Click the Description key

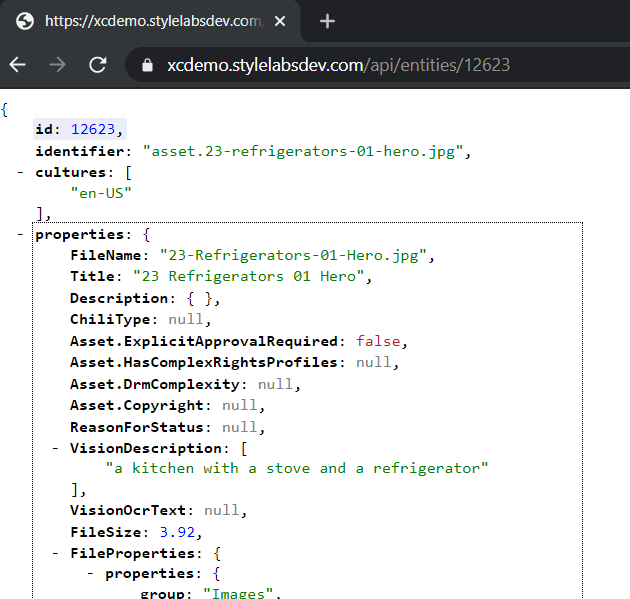[x=119, y=298]
